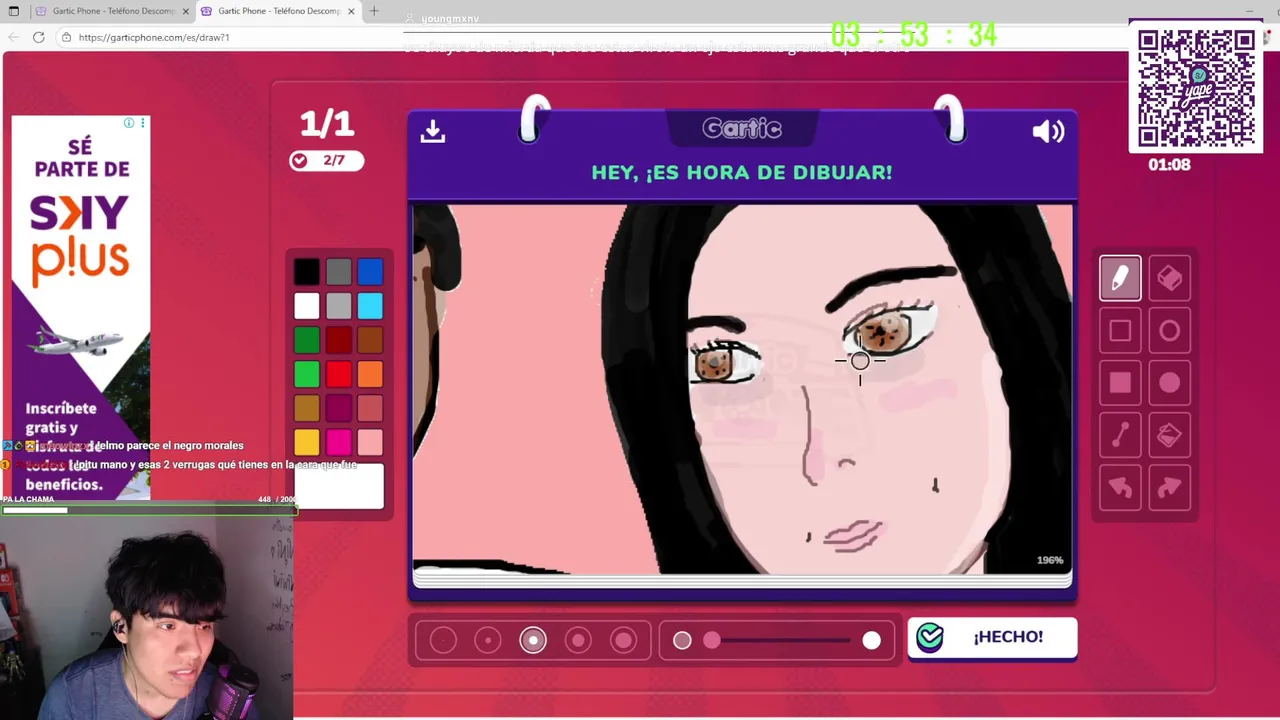Choose the filled circle shape tool

point(1169,383)
